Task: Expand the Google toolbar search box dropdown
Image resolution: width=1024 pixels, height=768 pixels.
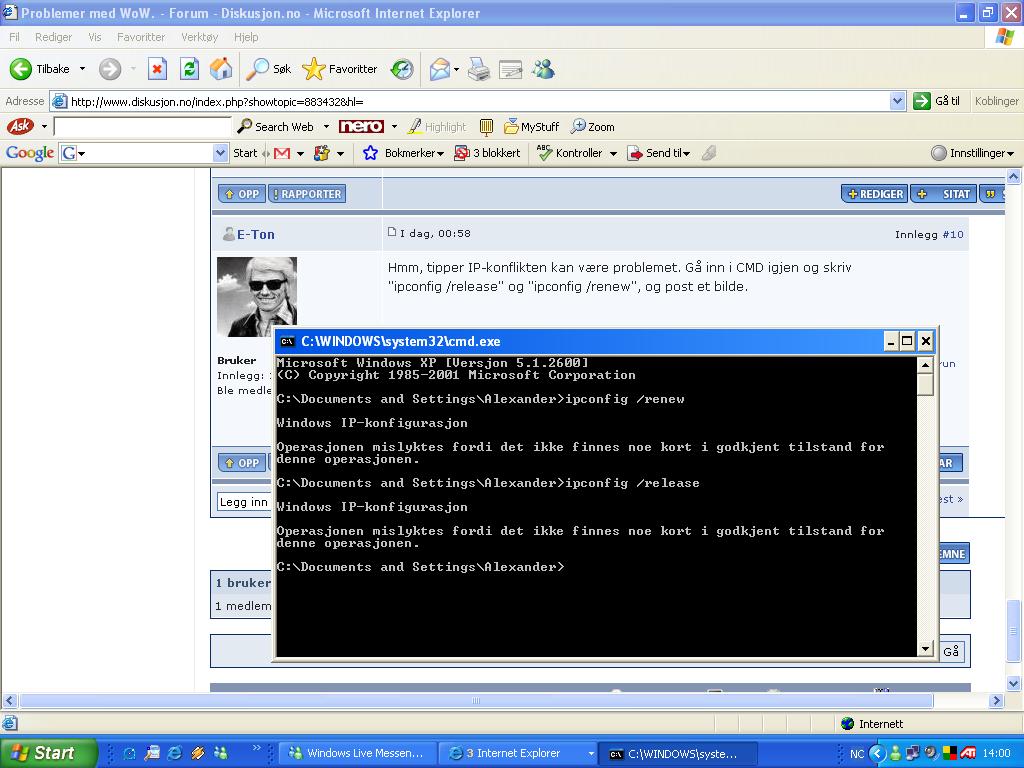Action: 221,153
